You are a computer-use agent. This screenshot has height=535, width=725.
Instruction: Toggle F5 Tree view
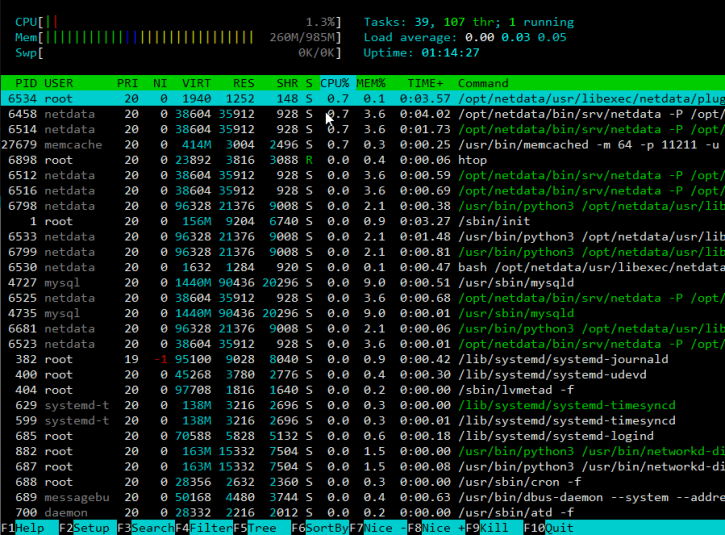[258, 527]
